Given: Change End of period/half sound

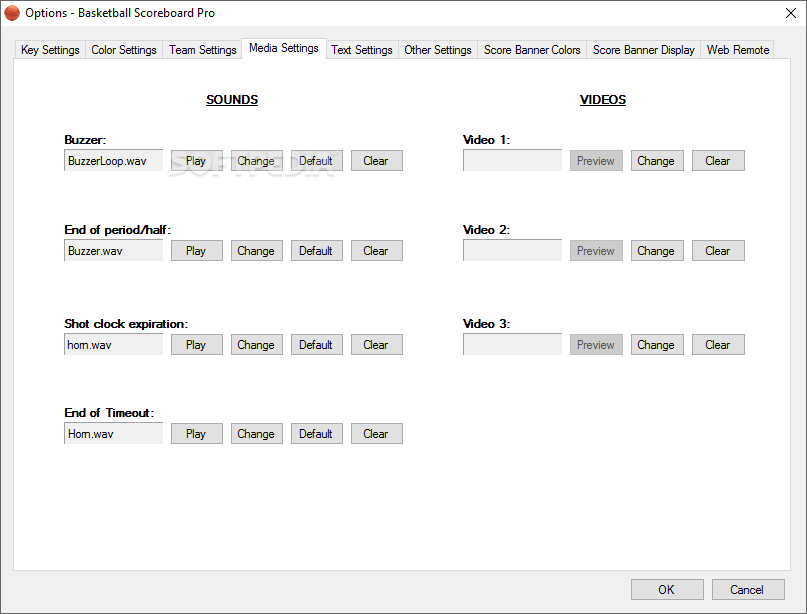Looking at the screenshot, I should pyautogui.click(x=256, y=251).
